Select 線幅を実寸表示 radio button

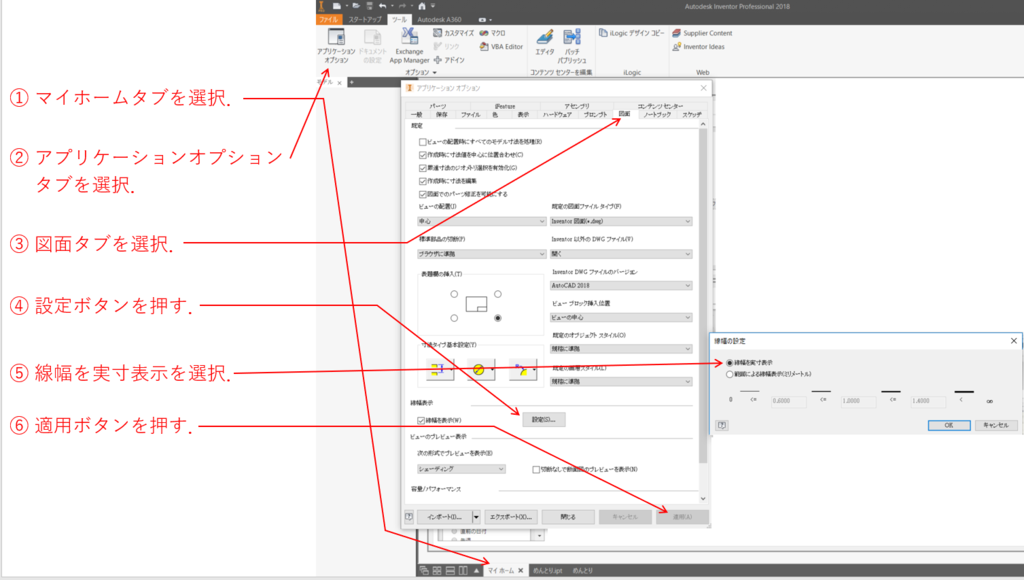point(729,362)
